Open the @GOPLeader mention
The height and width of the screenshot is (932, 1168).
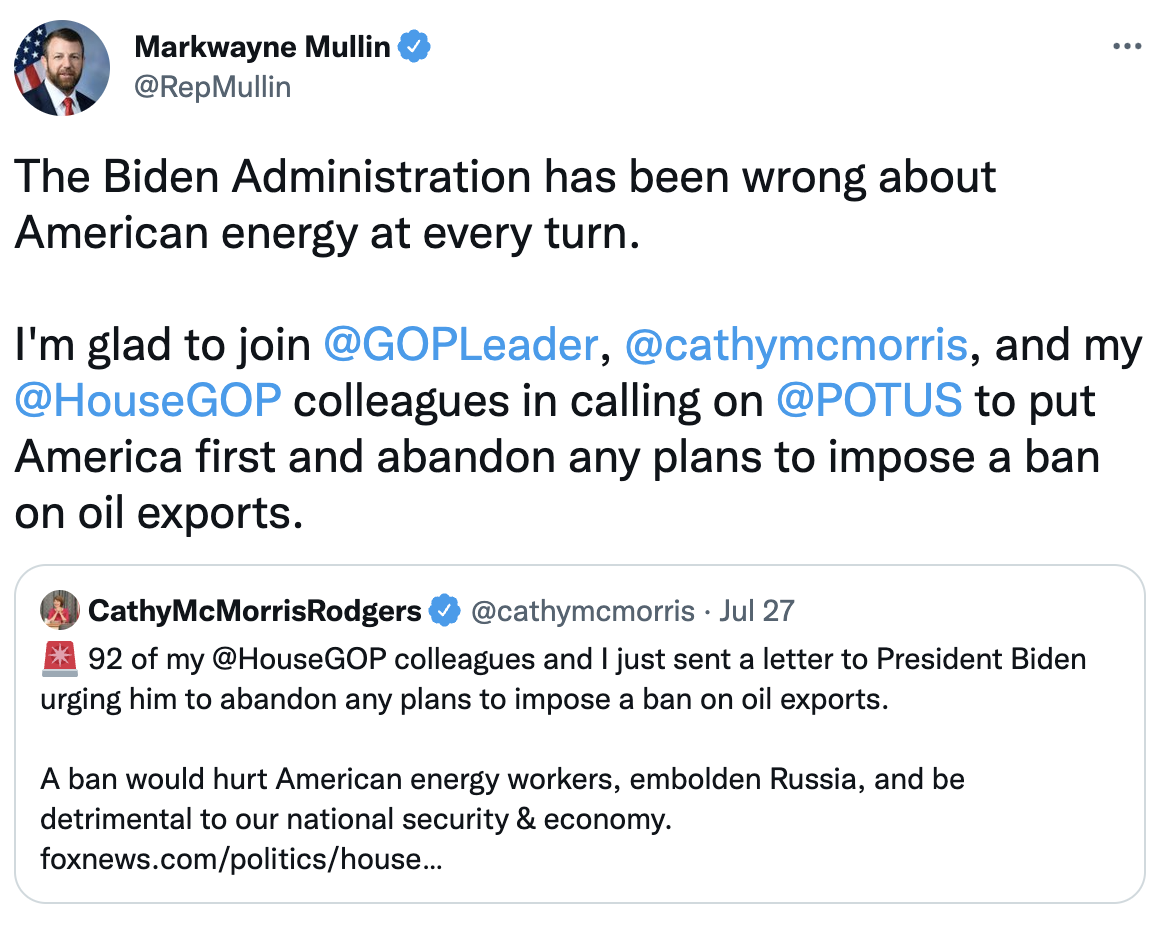pos(460,345)
